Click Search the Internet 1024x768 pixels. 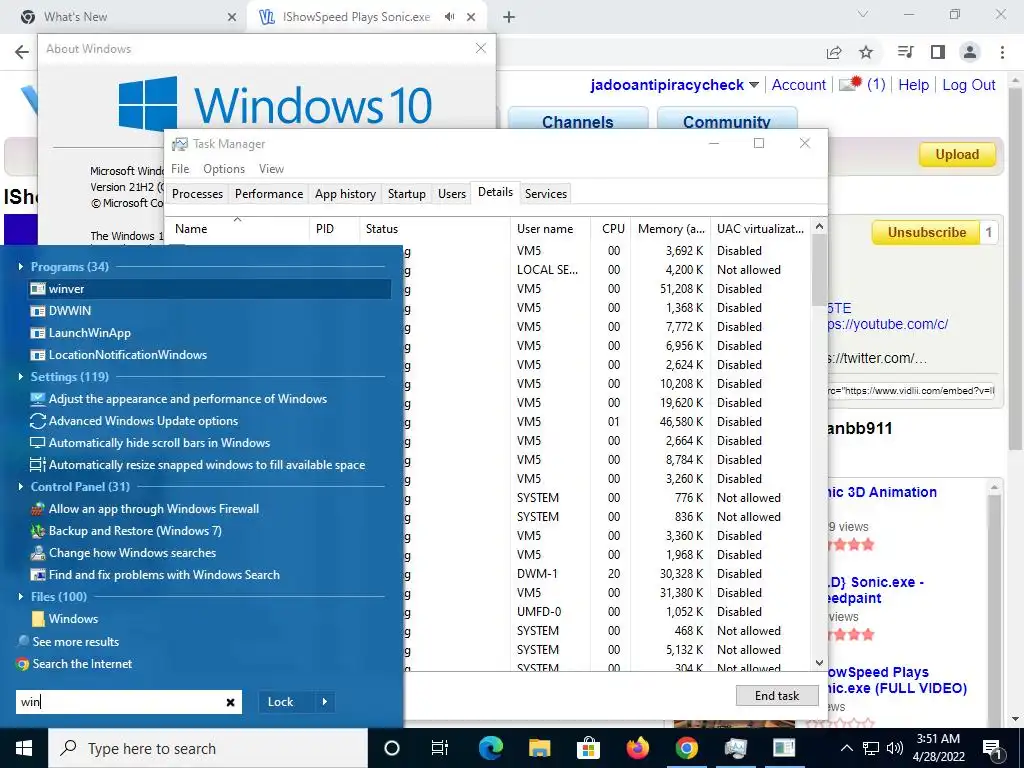pos(82,664)
